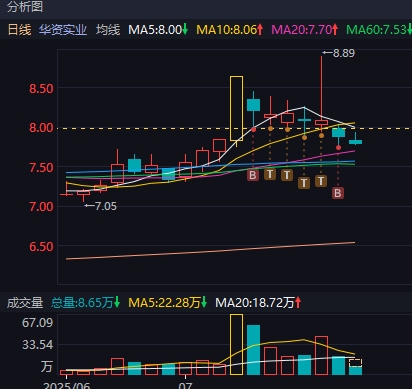
Task: Click the 总量:8.65万 value
Action: pyautogui.click(x=85, y=303)
